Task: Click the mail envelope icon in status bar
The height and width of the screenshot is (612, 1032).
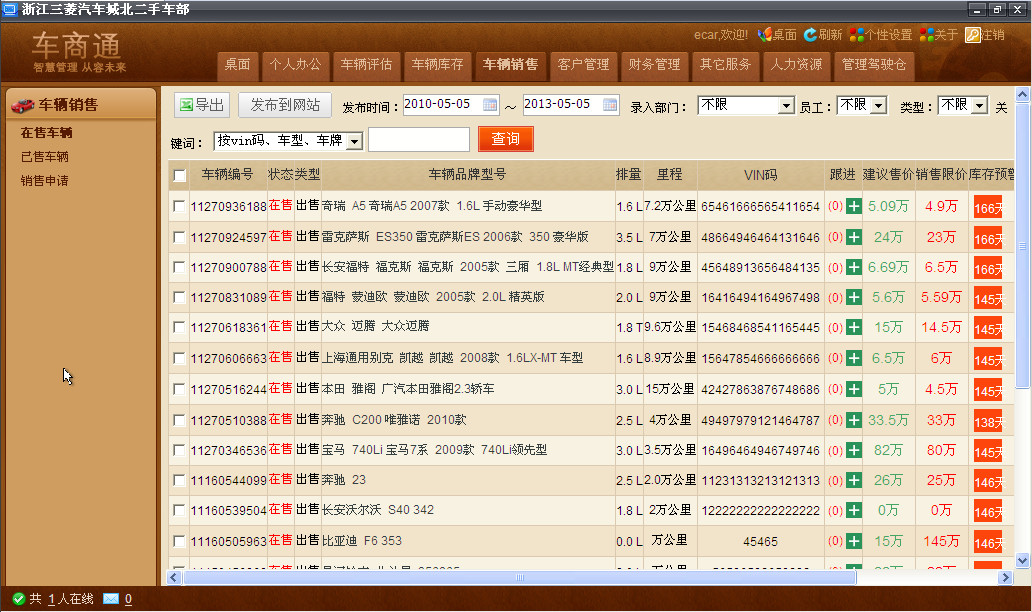Action: 111,599
